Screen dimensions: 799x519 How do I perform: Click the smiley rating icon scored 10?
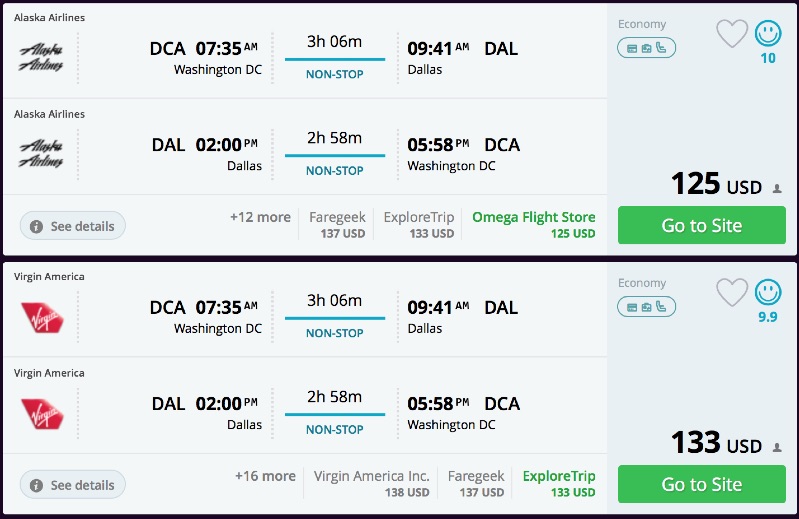[768, 33]
